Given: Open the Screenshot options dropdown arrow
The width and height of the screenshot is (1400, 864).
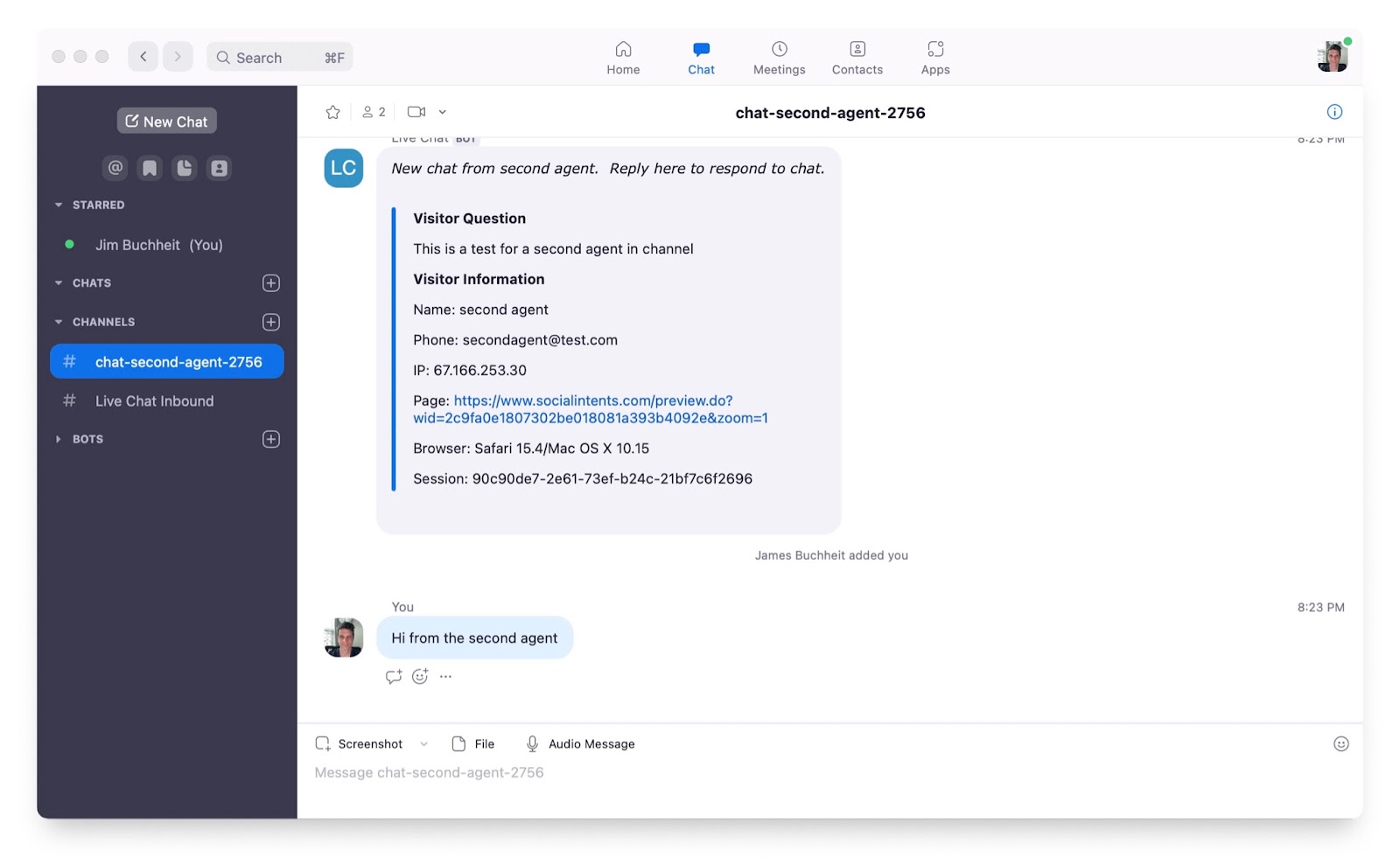Looking at the screenshot, I should coord(424,744).
